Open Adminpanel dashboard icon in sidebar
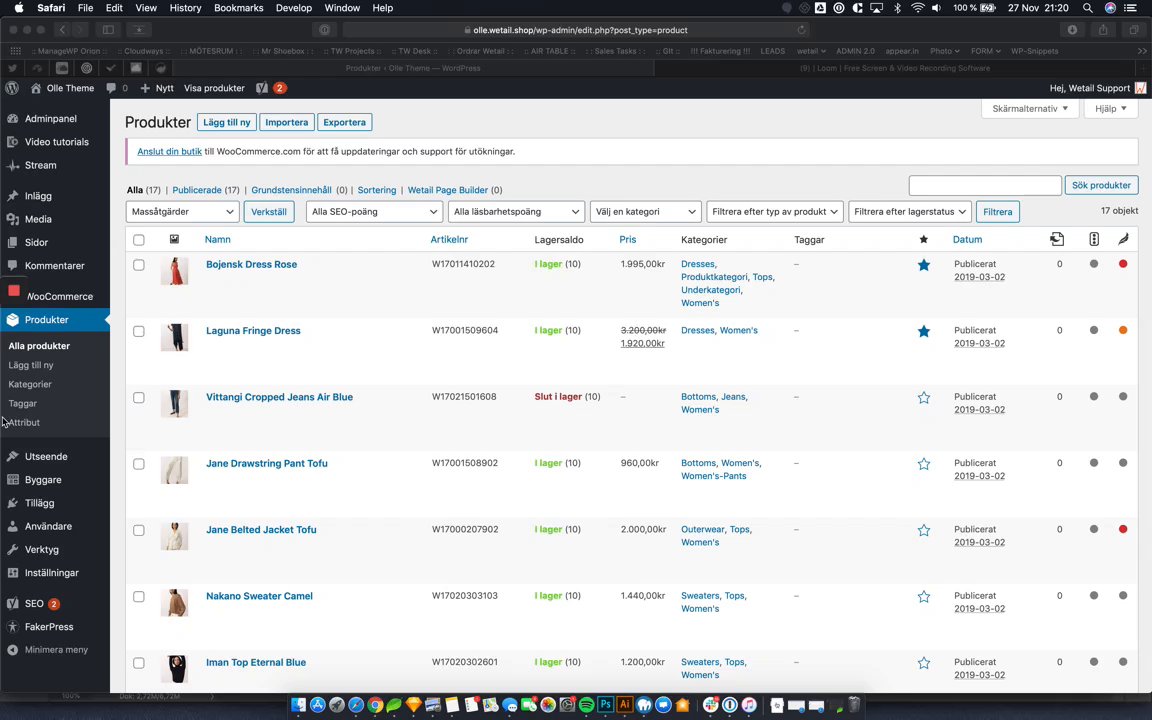 [12, 118]
